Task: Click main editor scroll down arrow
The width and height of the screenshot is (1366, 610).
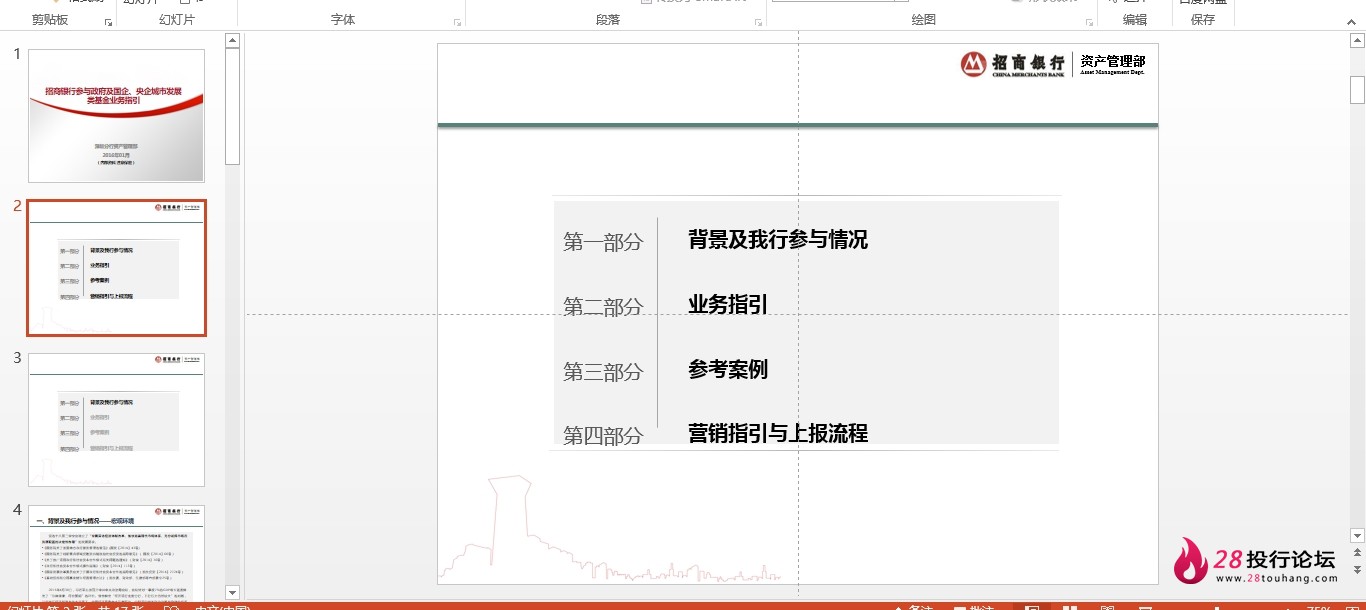Action: point(1357,536)
